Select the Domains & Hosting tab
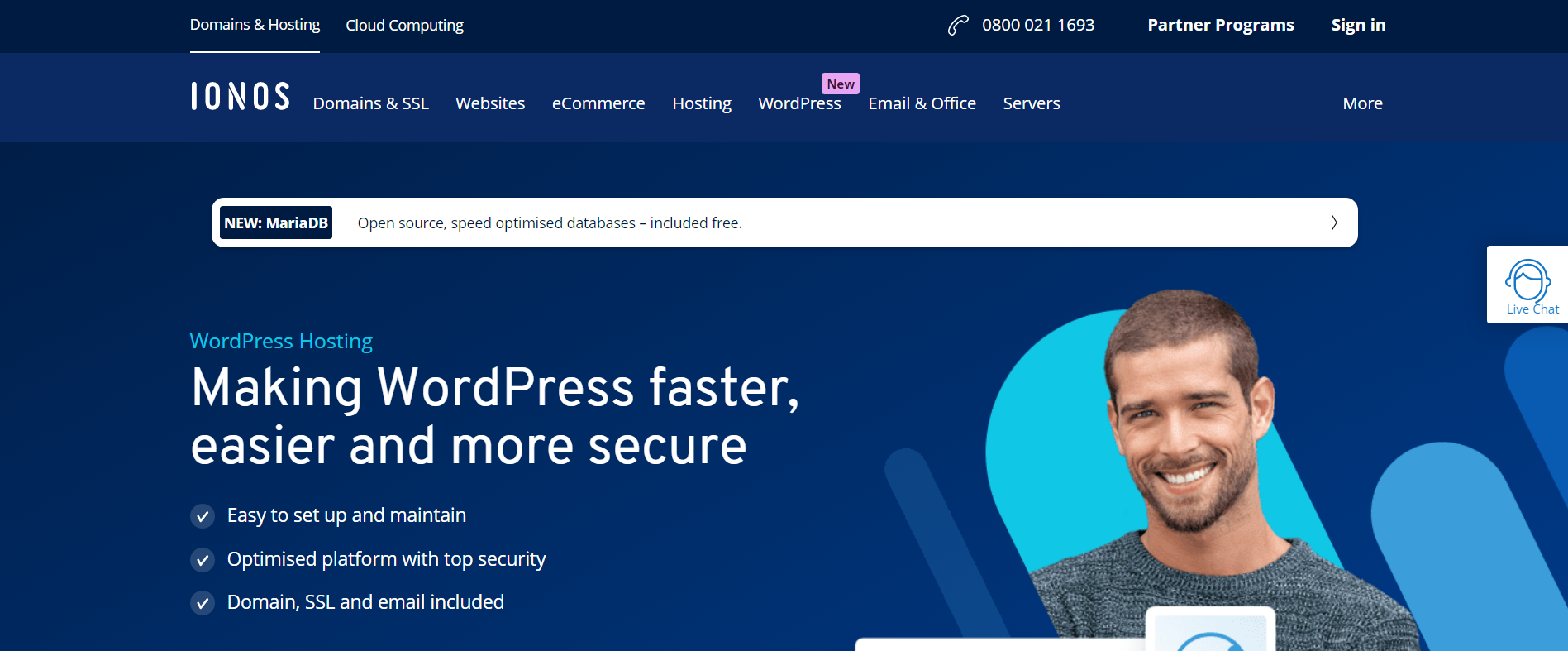This screenshot has width=1568, height=651. click(255, 25)
